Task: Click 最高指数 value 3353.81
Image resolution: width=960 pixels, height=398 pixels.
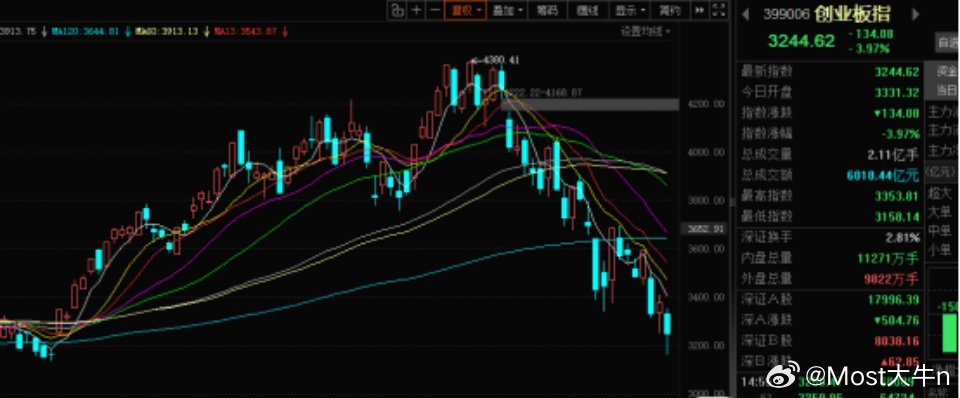Action: point(896,196)
